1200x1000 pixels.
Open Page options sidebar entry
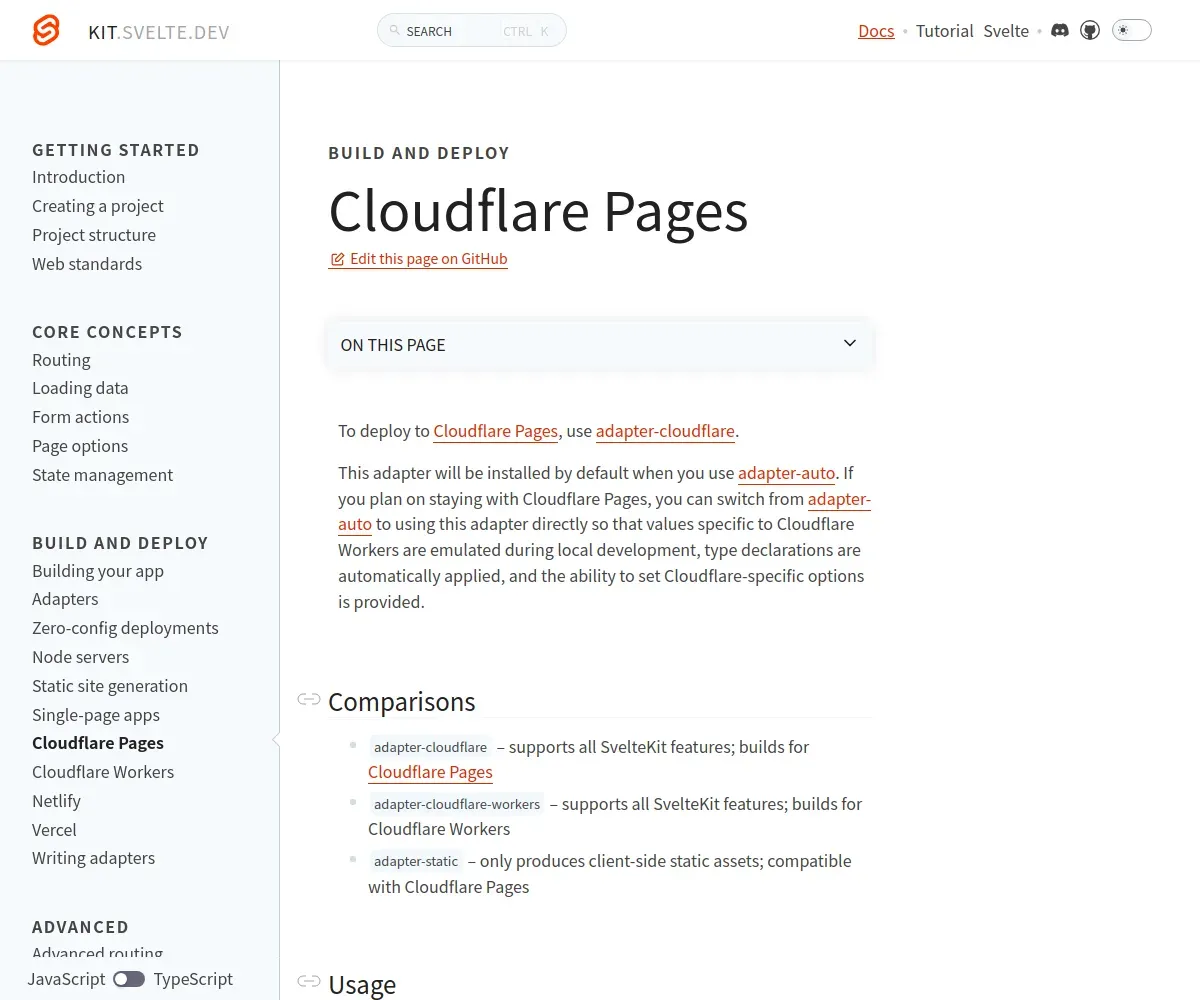[80, 446]
